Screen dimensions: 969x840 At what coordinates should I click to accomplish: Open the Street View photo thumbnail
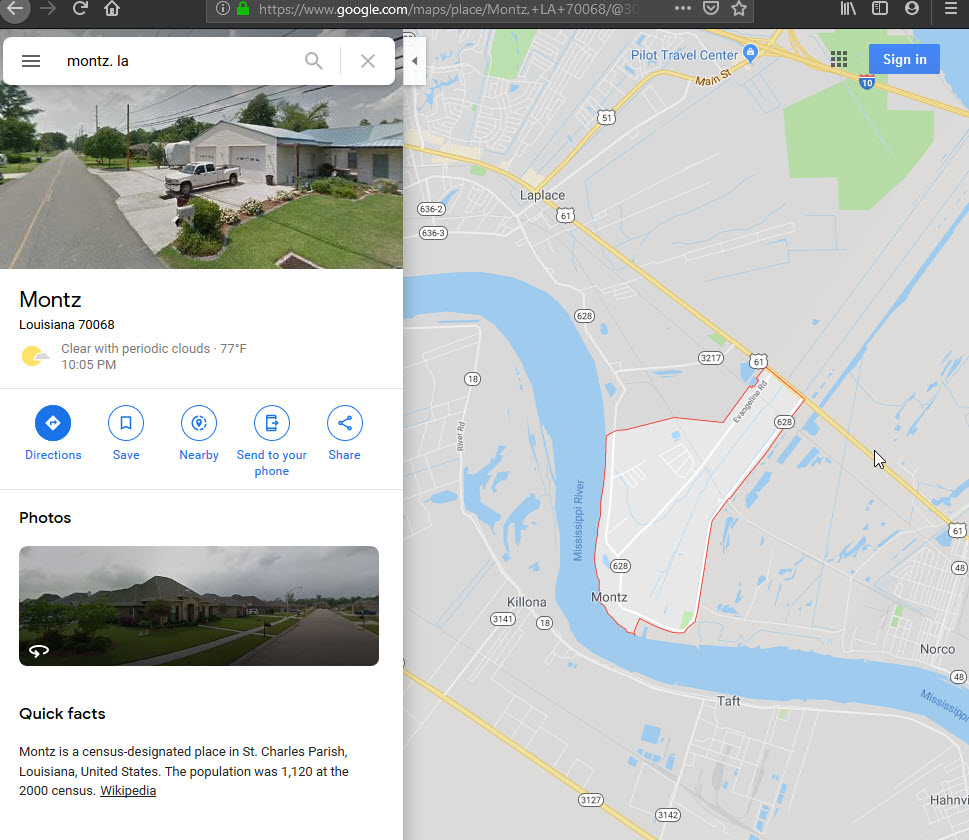[x=199, y=606]
